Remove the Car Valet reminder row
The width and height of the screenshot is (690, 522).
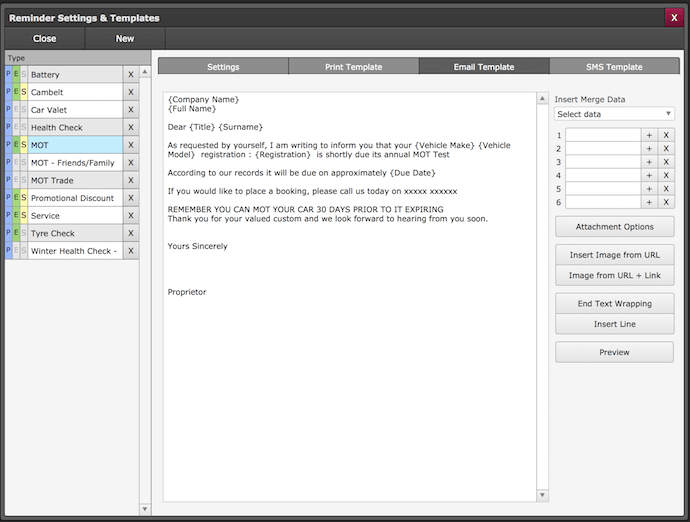[x=130, y=110]
